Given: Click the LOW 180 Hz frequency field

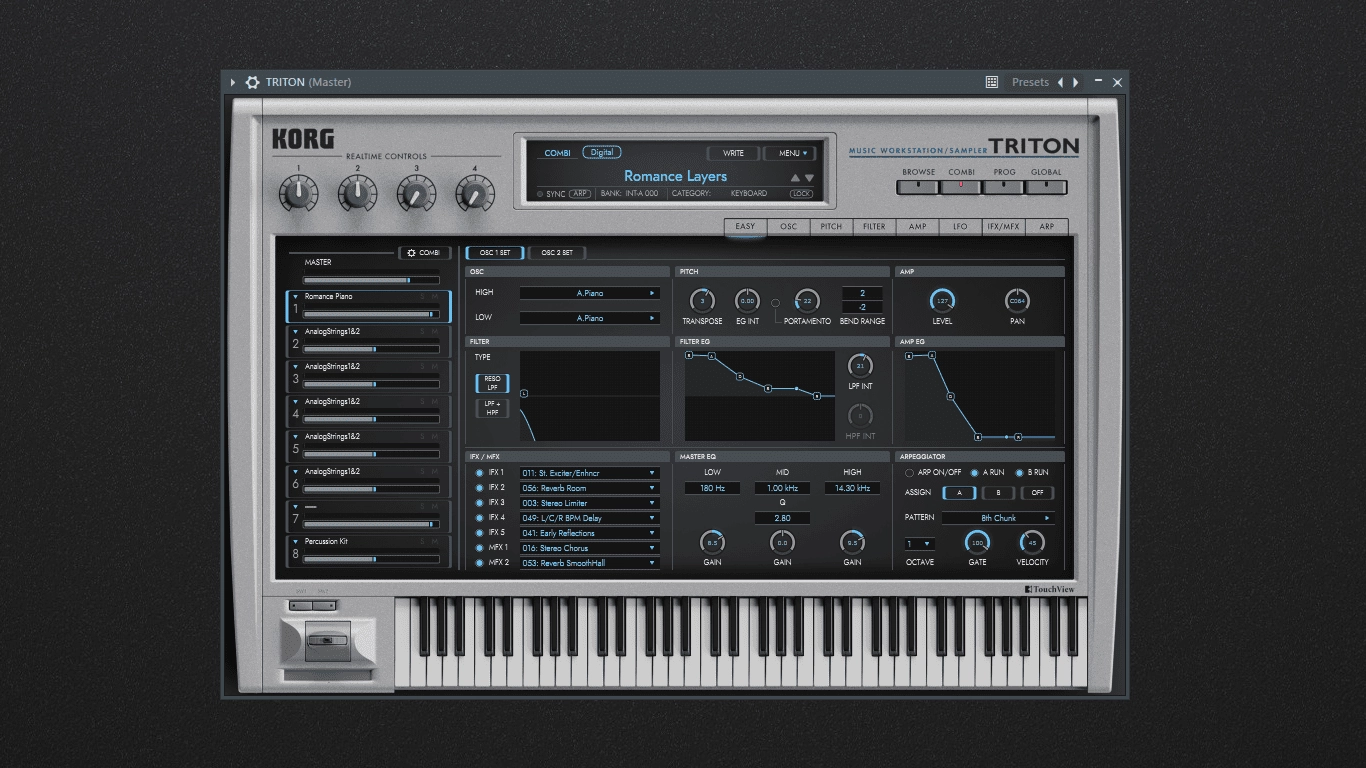Looking at the screenshot, I should pyautogui.click(x=712, y=488).
